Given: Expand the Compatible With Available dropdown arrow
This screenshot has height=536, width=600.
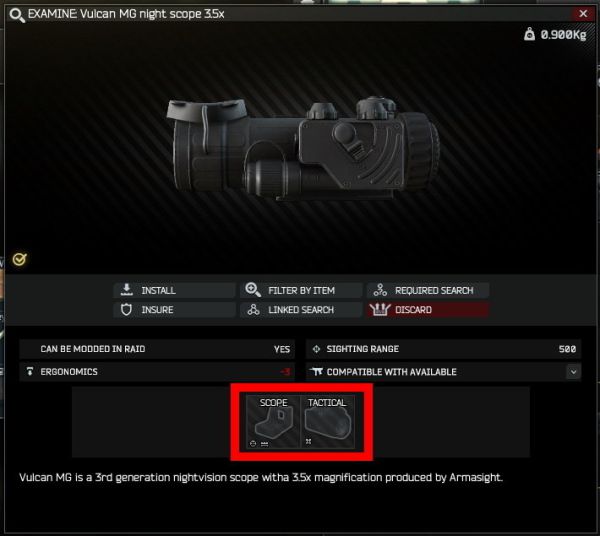Looking at the screenshot, I should point(573,372).
